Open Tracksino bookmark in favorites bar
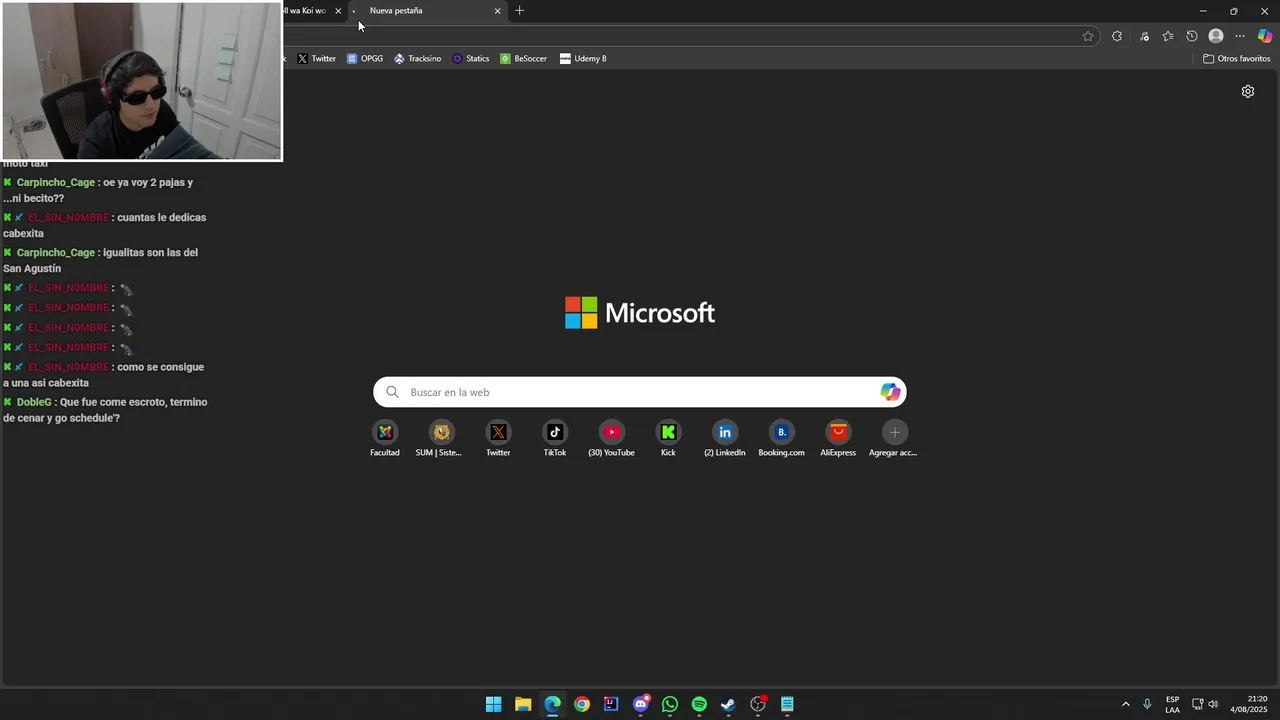Image resolution: width=1280 pixels, height=720 pixels. pos(417,58)
